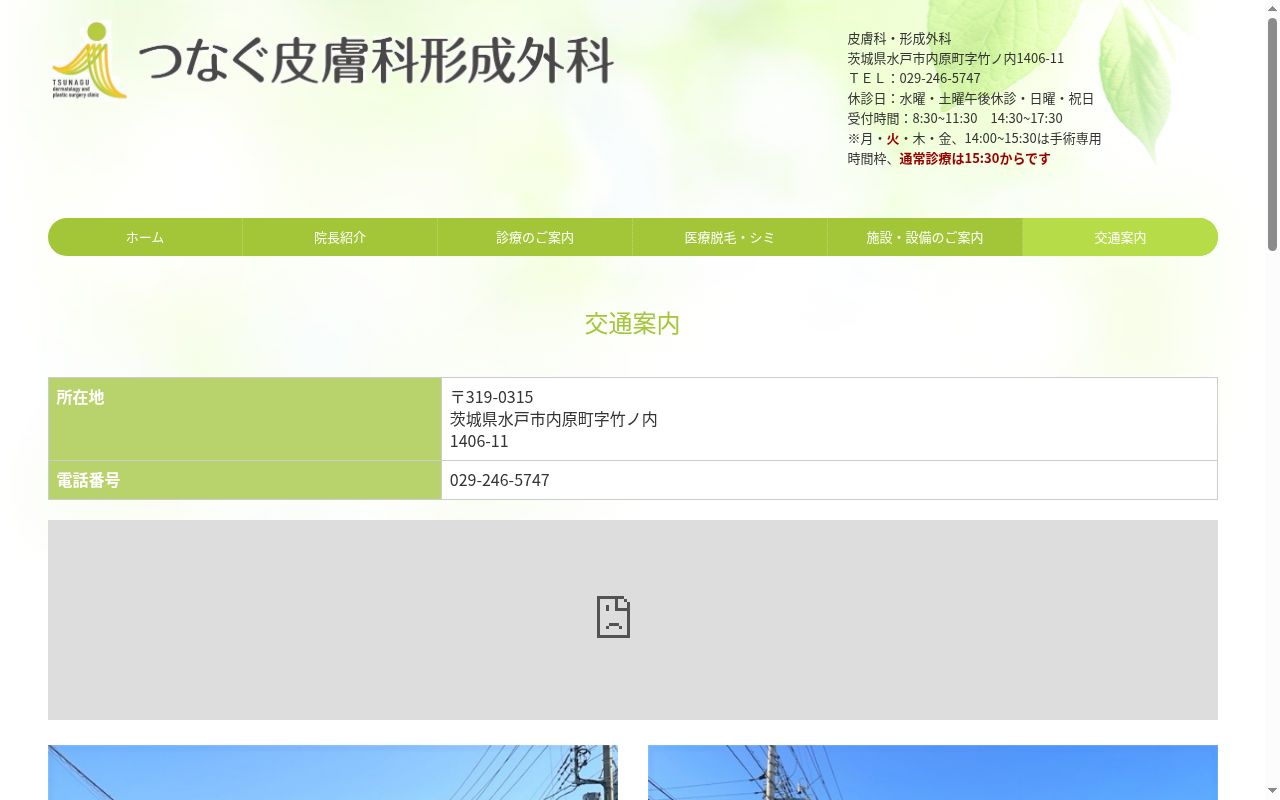
Task: Click the right street photo thumbnail
Action: (x=933, y=772)
